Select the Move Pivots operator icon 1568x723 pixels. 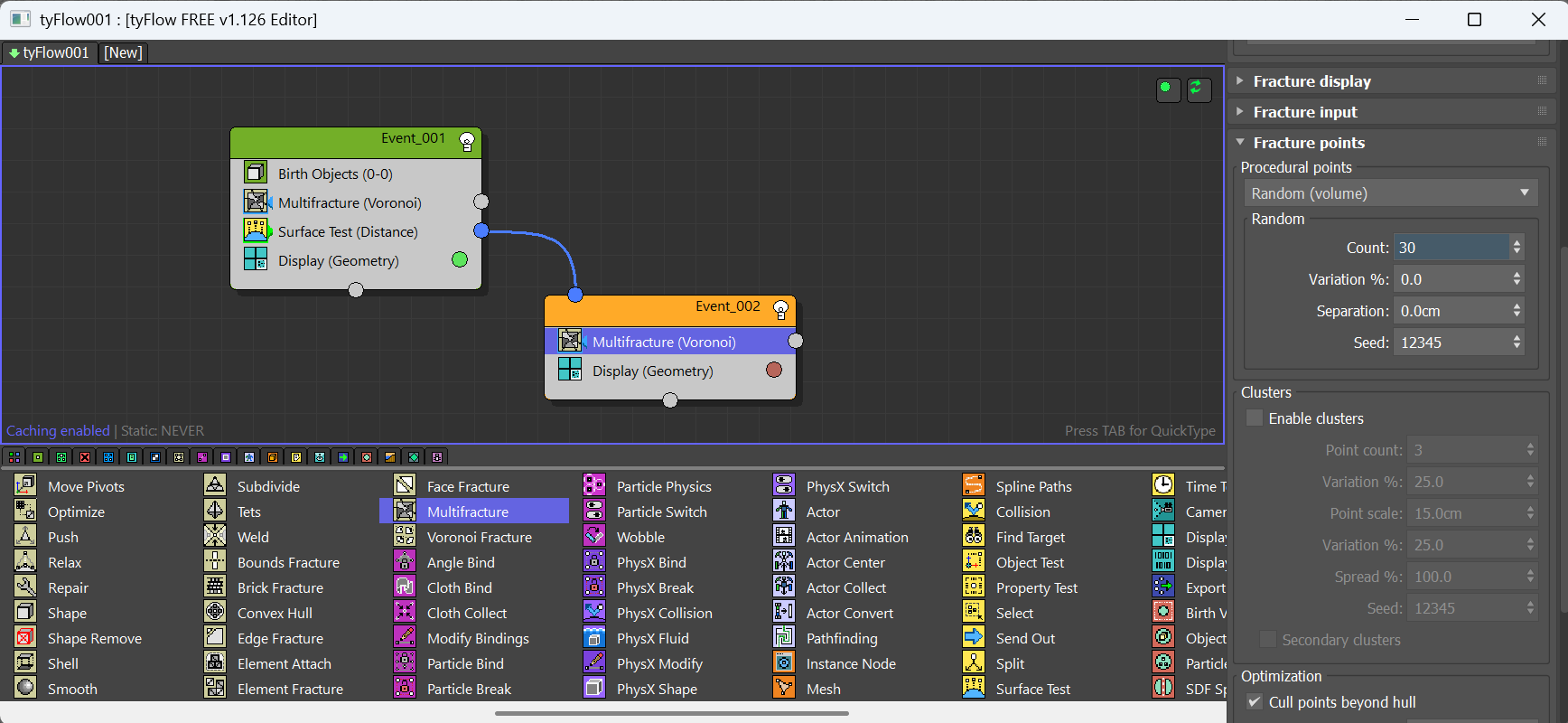(x=25, y=486)
